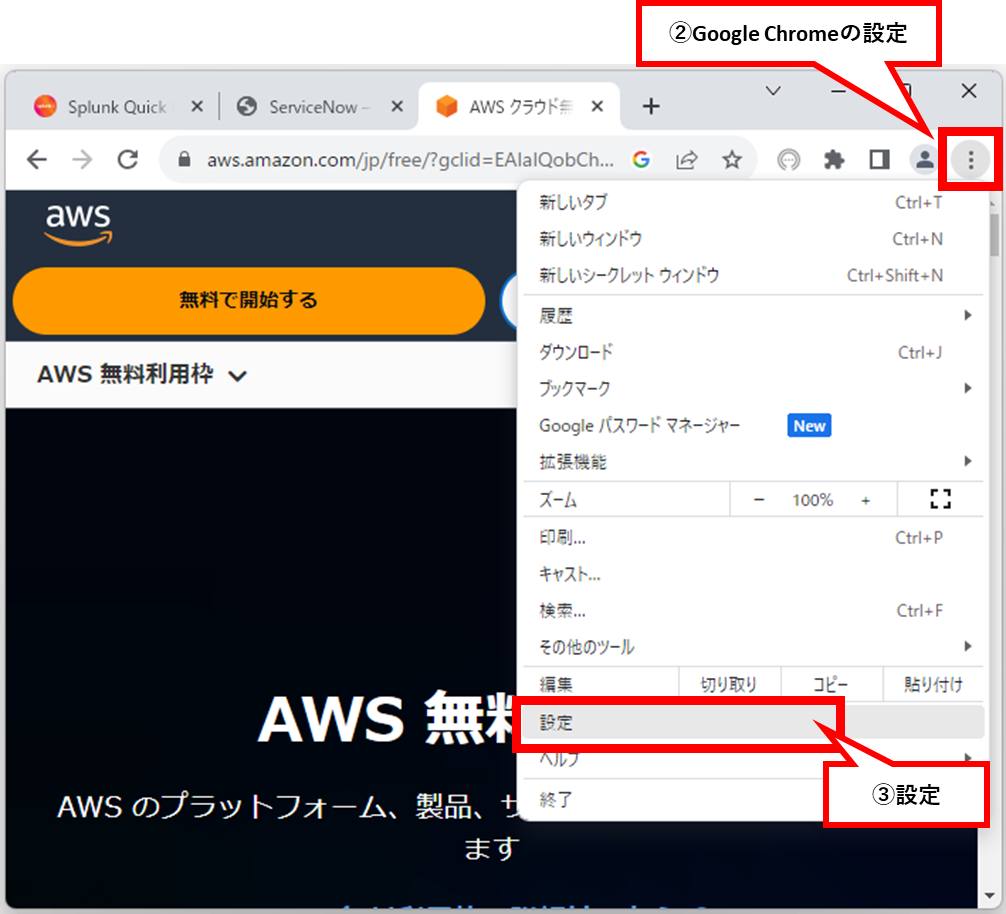Reload the current AWS page
This screenshot has height=914, width=1006.
pyautogui.click(x=128, y=159)
